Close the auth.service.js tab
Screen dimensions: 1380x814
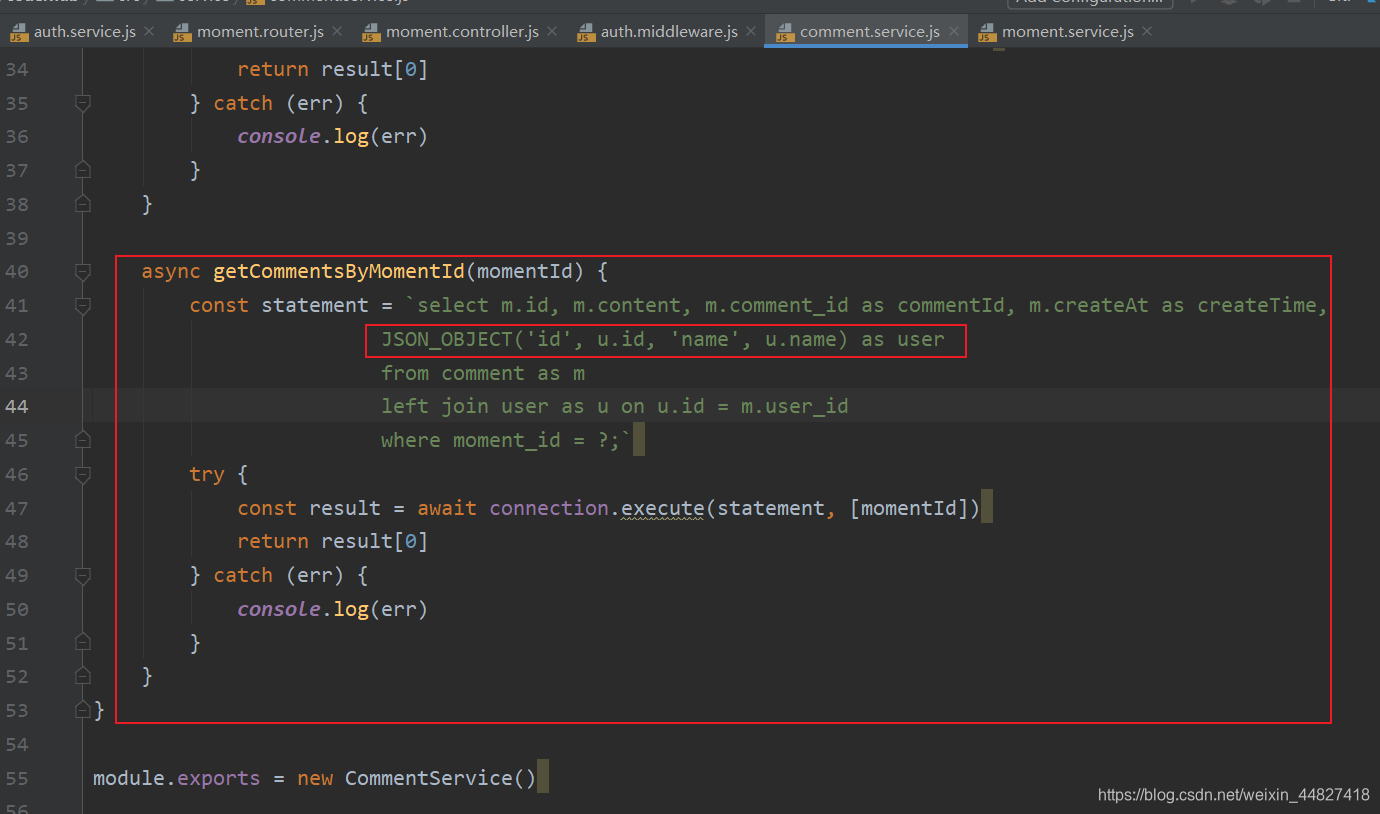149,32
